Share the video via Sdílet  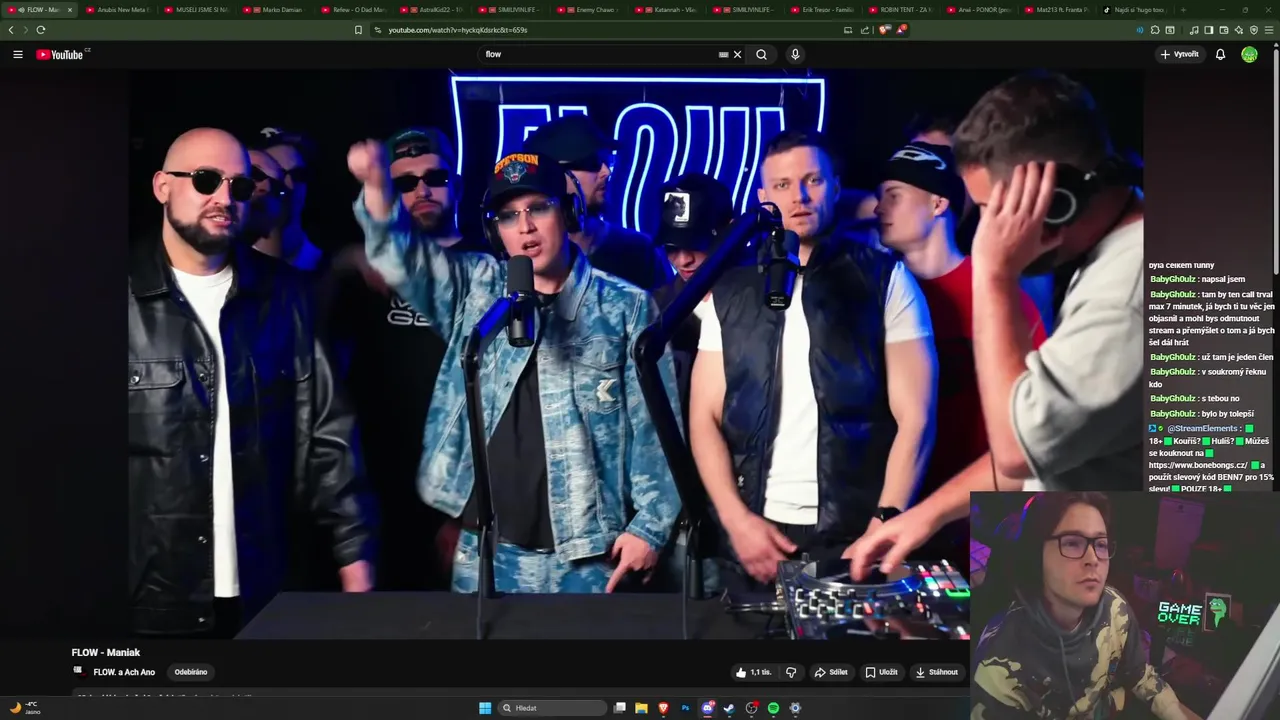831,672
